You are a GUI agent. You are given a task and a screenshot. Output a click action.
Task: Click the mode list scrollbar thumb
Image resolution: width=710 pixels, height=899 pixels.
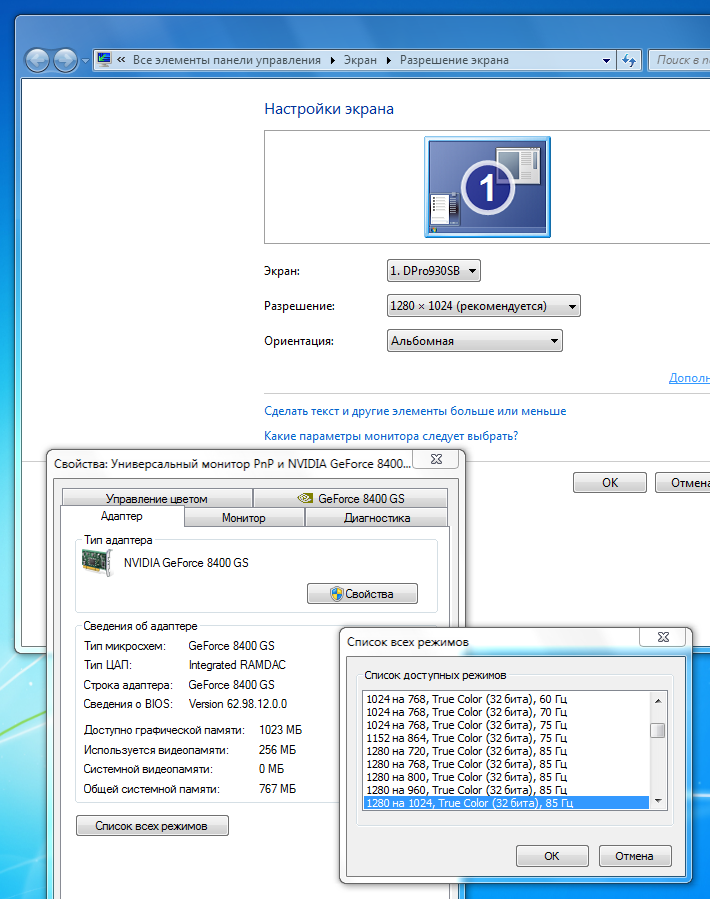(658, 730)
